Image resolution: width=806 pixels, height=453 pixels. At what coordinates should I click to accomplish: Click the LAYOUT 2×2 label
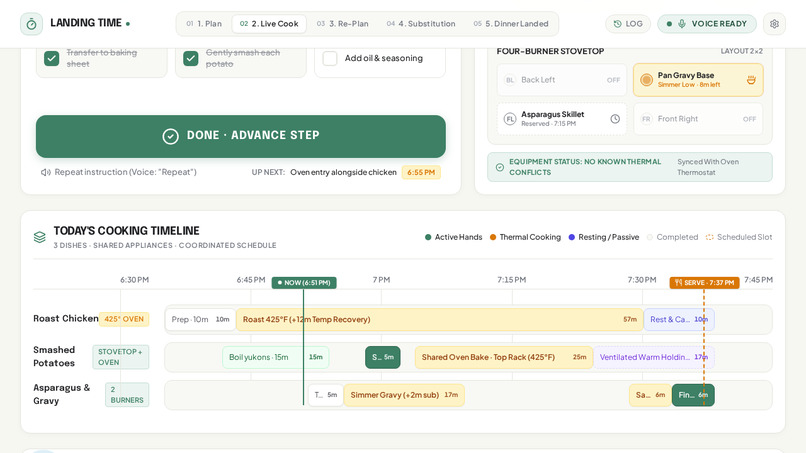point(741,51)
